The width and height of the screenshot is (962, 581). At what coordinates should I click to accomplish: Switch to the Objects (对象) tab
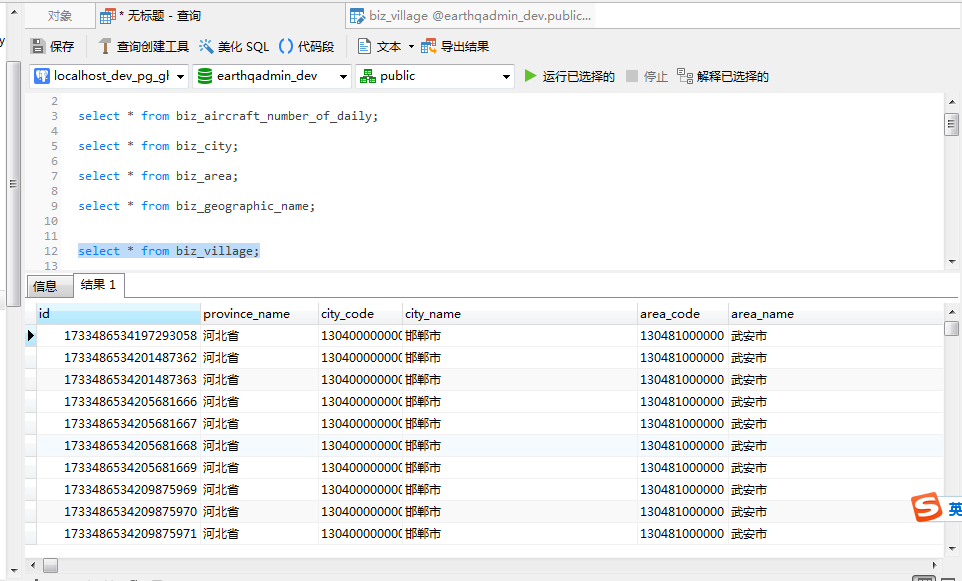(x=60, y=16)
